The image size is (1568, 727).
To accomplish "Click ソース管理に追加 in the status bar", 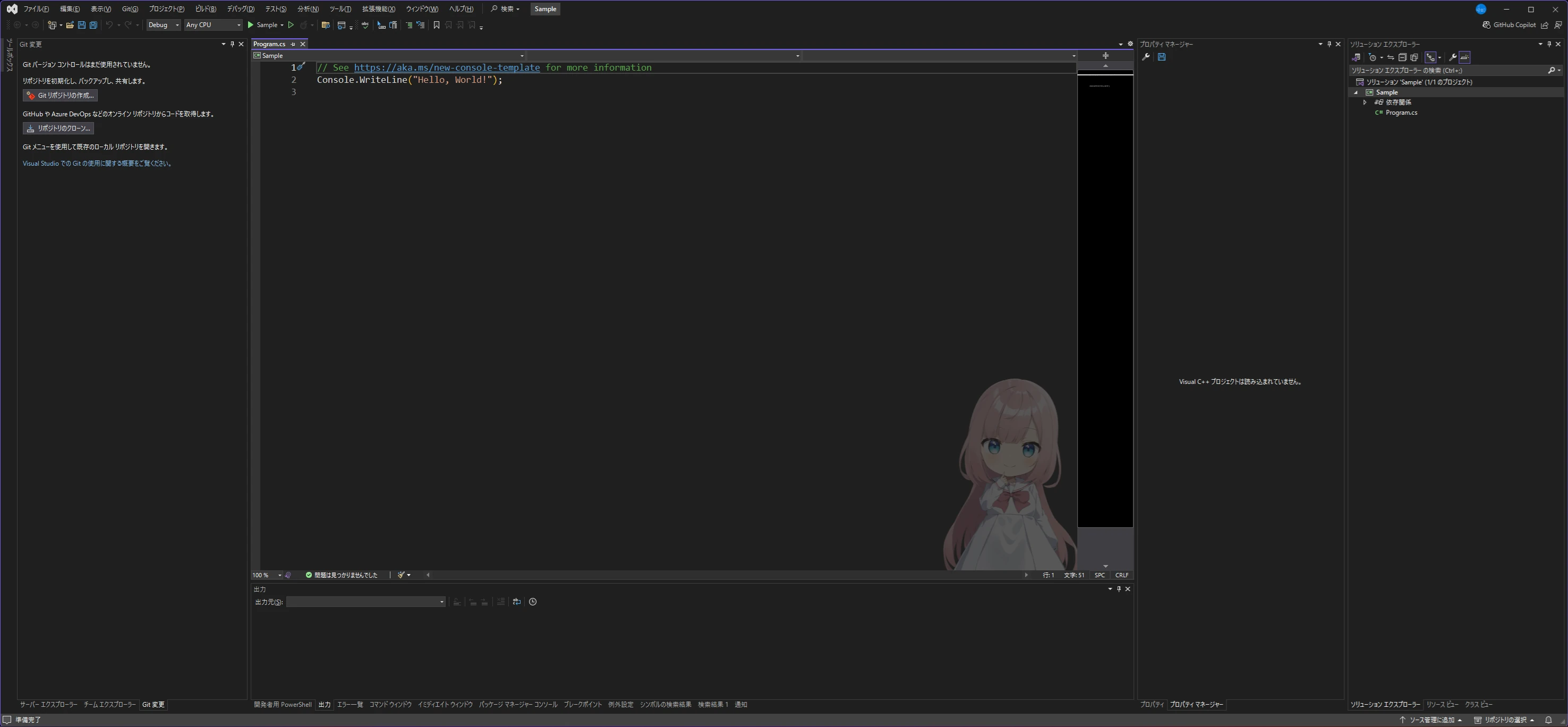I will 1431,720.
